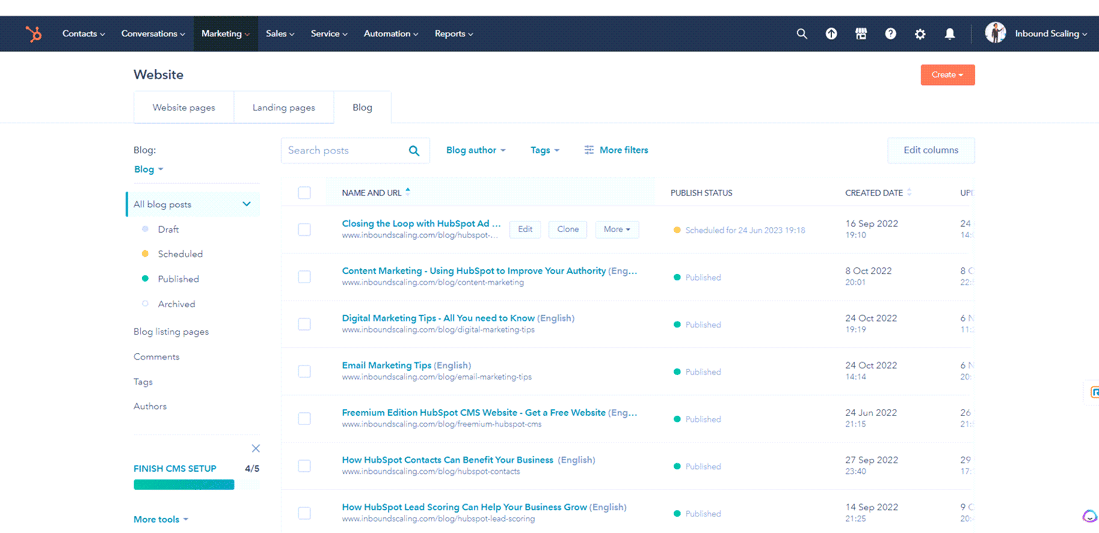
Task: Open the Reports menu
Action: coord(453,34)
